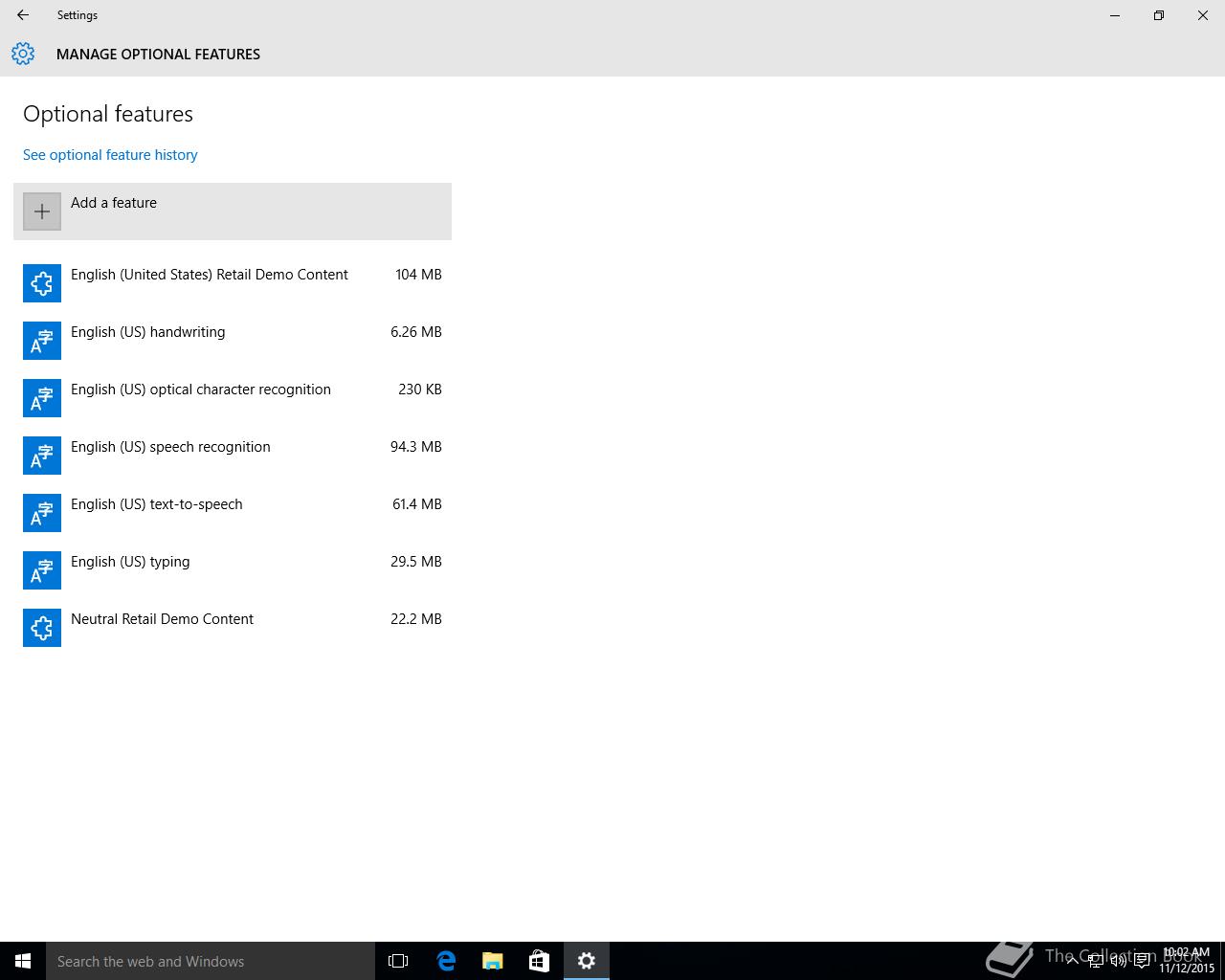1225x980 pixels.
Task: Select English (United States) Retail Demo Content text
Action: coord(210,275)
